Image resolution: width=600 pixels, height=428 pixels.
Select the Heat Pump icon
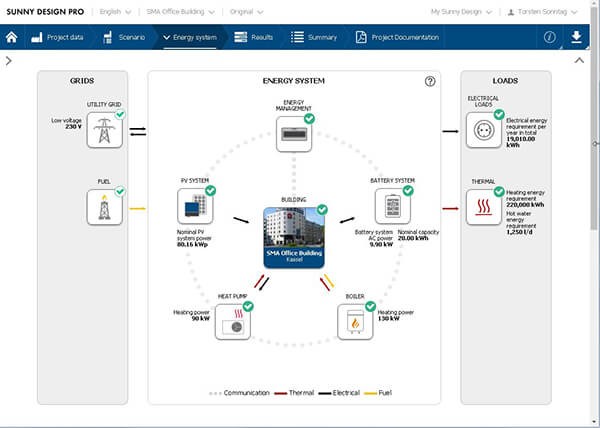click(x=234, y=320)
